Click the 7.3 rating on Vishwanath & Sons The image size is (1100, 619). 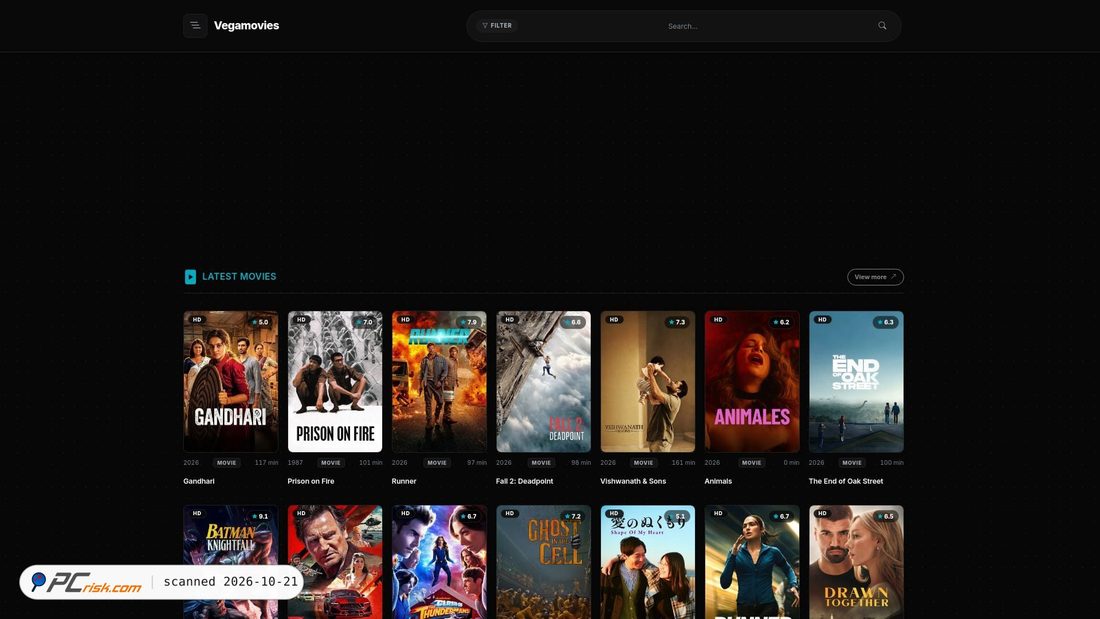point(677,322)
